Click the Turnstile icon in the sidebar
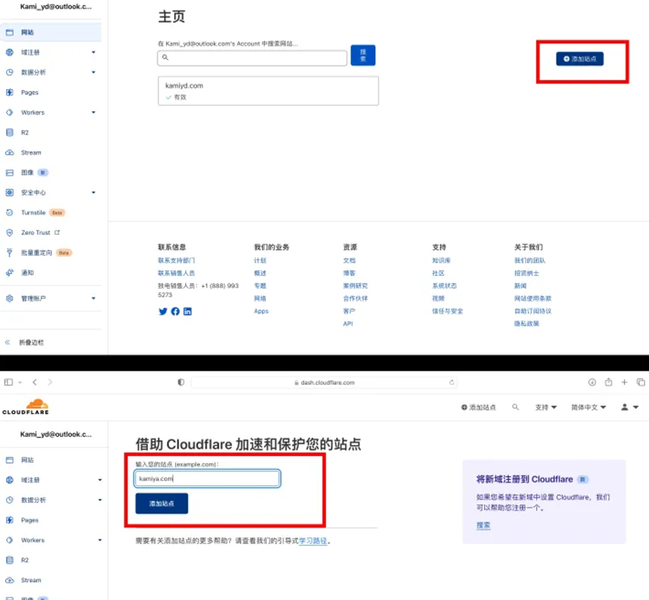Viewport: 649px width, 600px height. pyautogui.click(x=10, y=212)
